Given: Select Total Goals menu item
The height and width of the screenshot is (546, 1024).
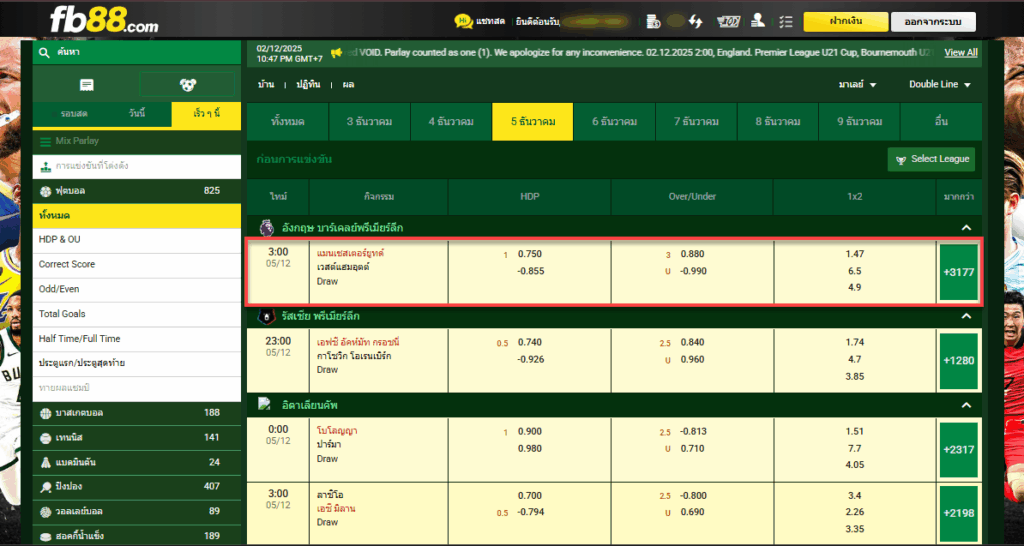Looking at the screenshot, I should point(136,314).
